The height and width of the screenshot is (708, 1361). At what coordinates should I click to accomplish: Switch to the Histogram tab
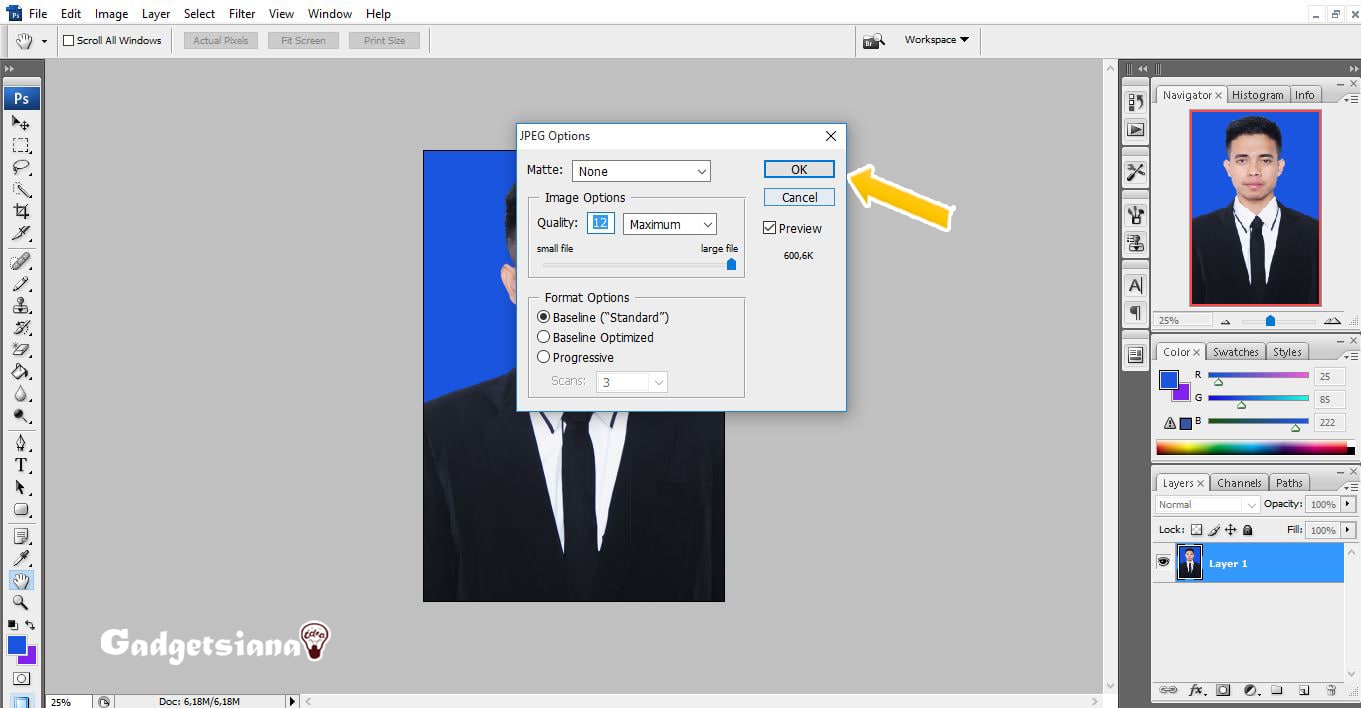(x=1257, y=95)
